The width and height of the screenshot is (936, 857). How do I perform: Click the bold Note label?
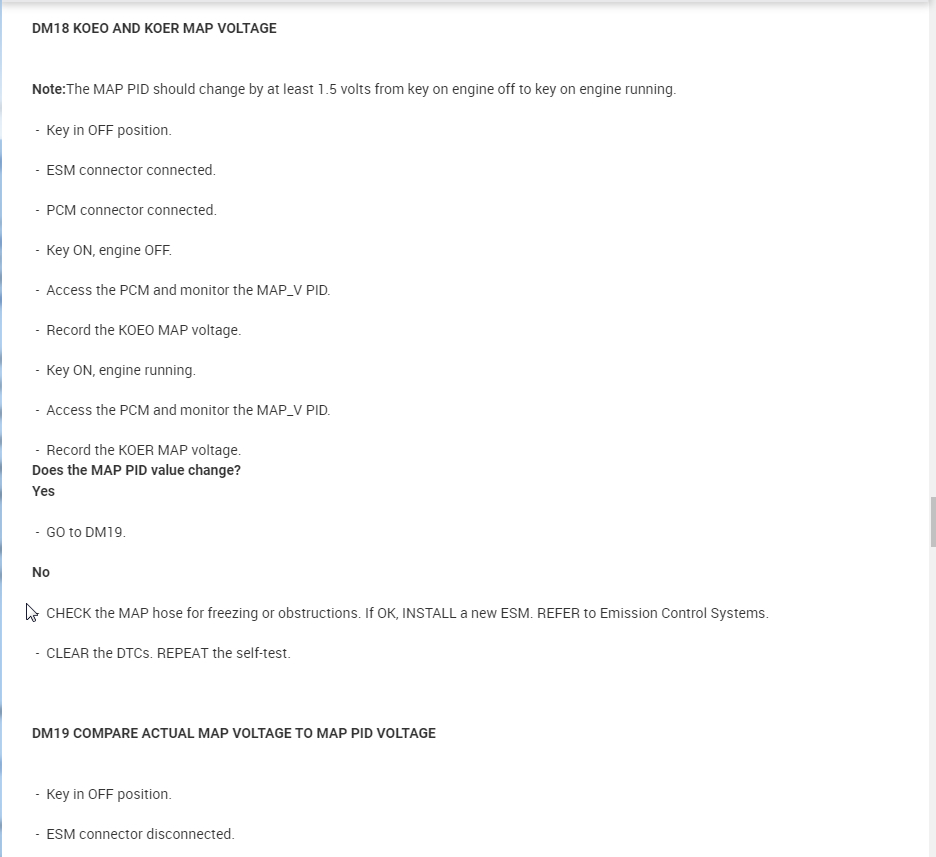point(48,89)
